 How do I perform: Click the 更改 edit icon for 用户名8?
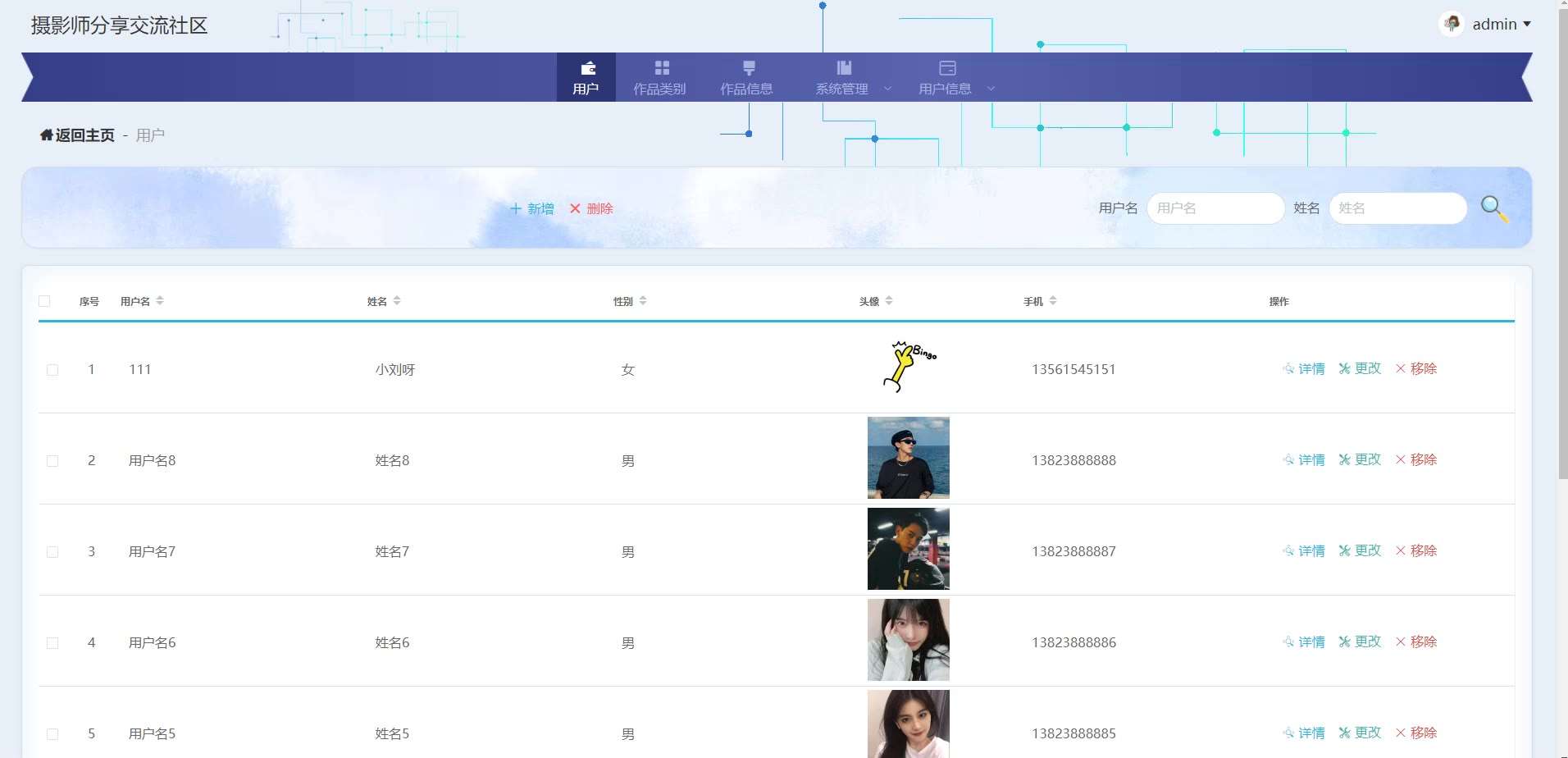coord(1344,459)
